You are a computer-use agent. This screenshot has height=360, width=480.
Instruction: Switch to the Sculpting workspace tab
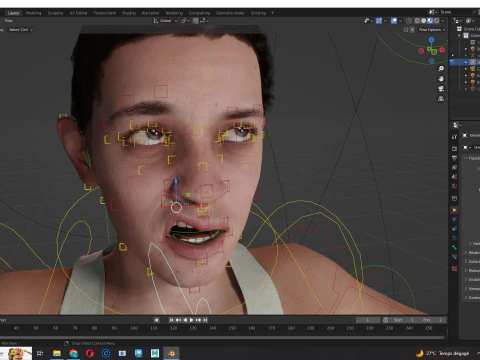[55, 13]
